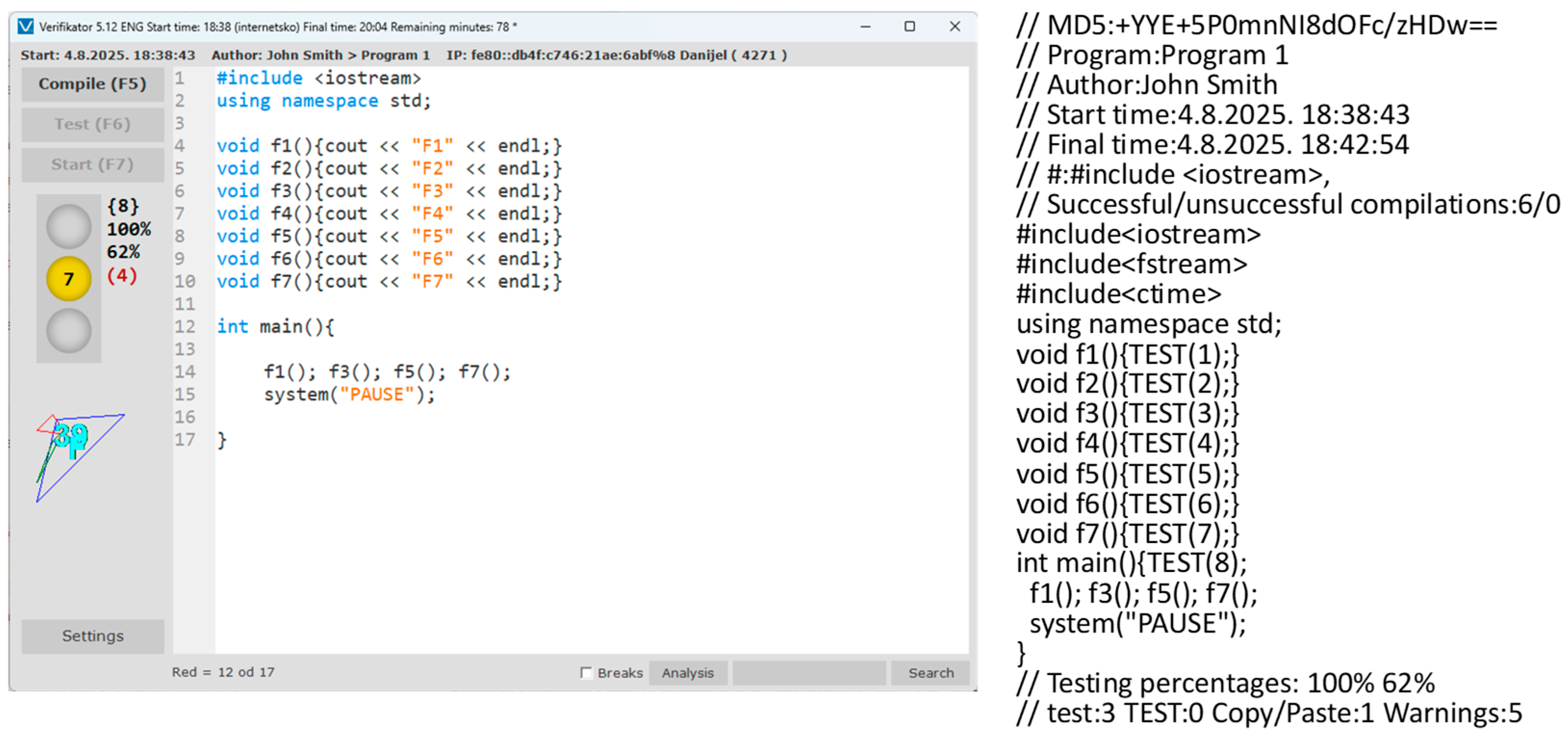The width and height of the screenshot is (1568, 735).
Task: Click the red (4) counter indicator
Action: coord(122,276)
